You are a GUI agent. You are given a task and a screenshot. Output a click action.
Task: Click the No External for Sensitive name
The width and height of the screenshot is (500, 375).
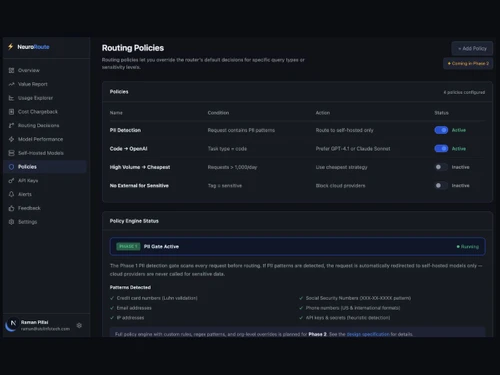coord(139,186)
